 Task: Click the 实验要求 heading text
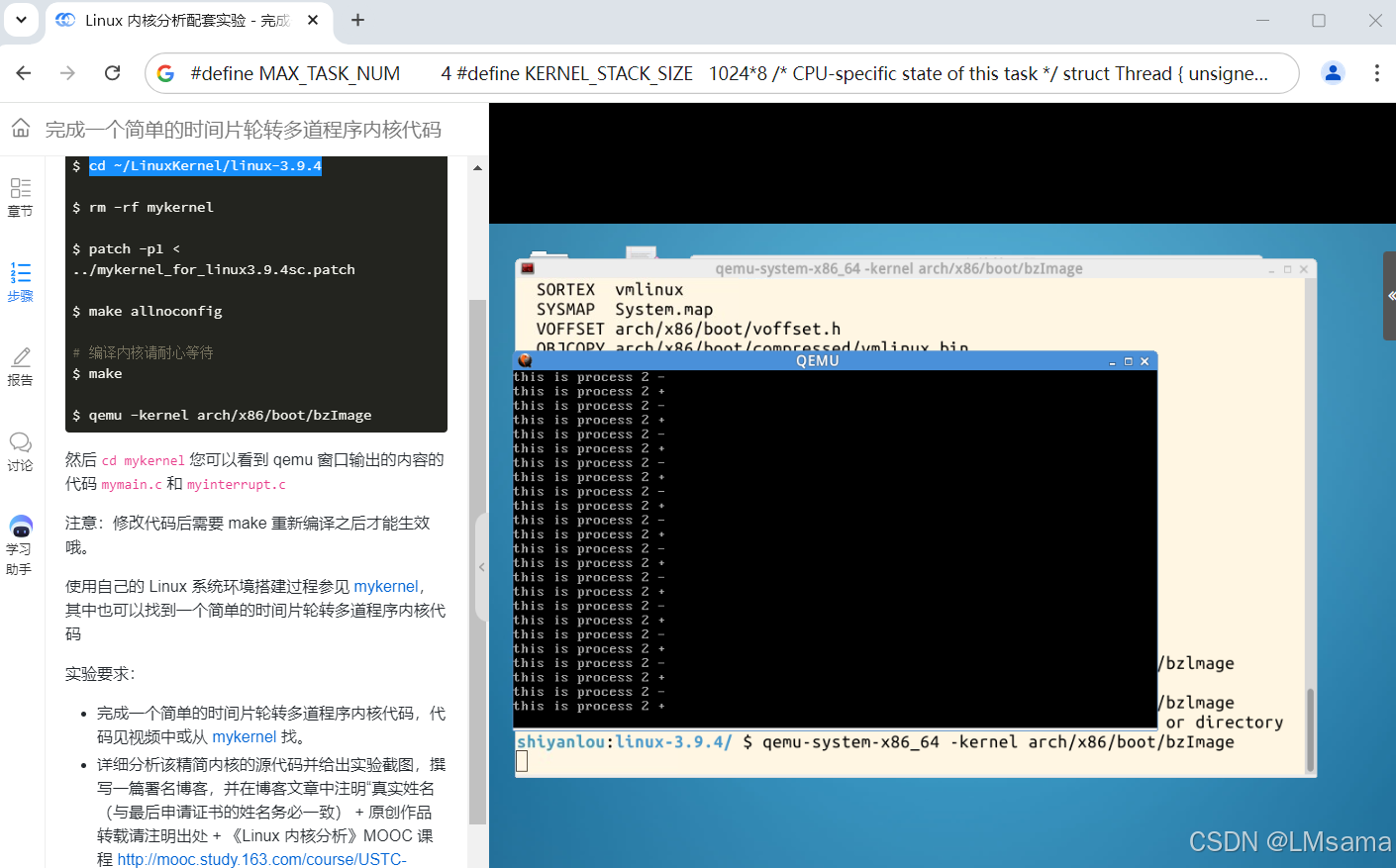[100, 674]
